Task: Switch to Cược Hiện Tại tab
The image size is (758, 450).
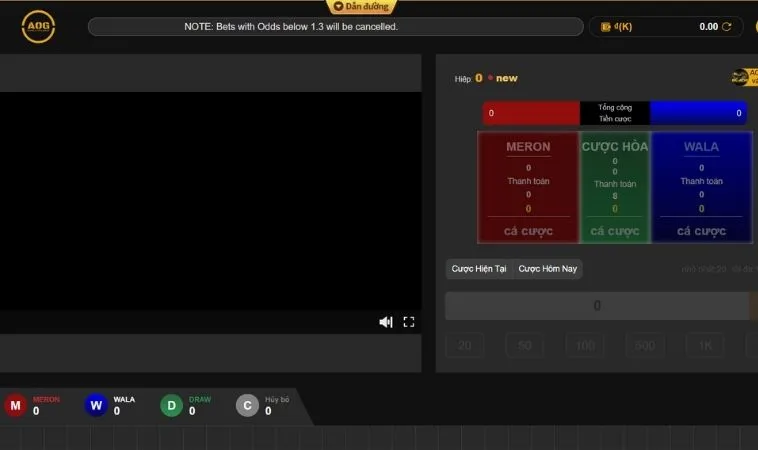Action: tap(479, 269)
